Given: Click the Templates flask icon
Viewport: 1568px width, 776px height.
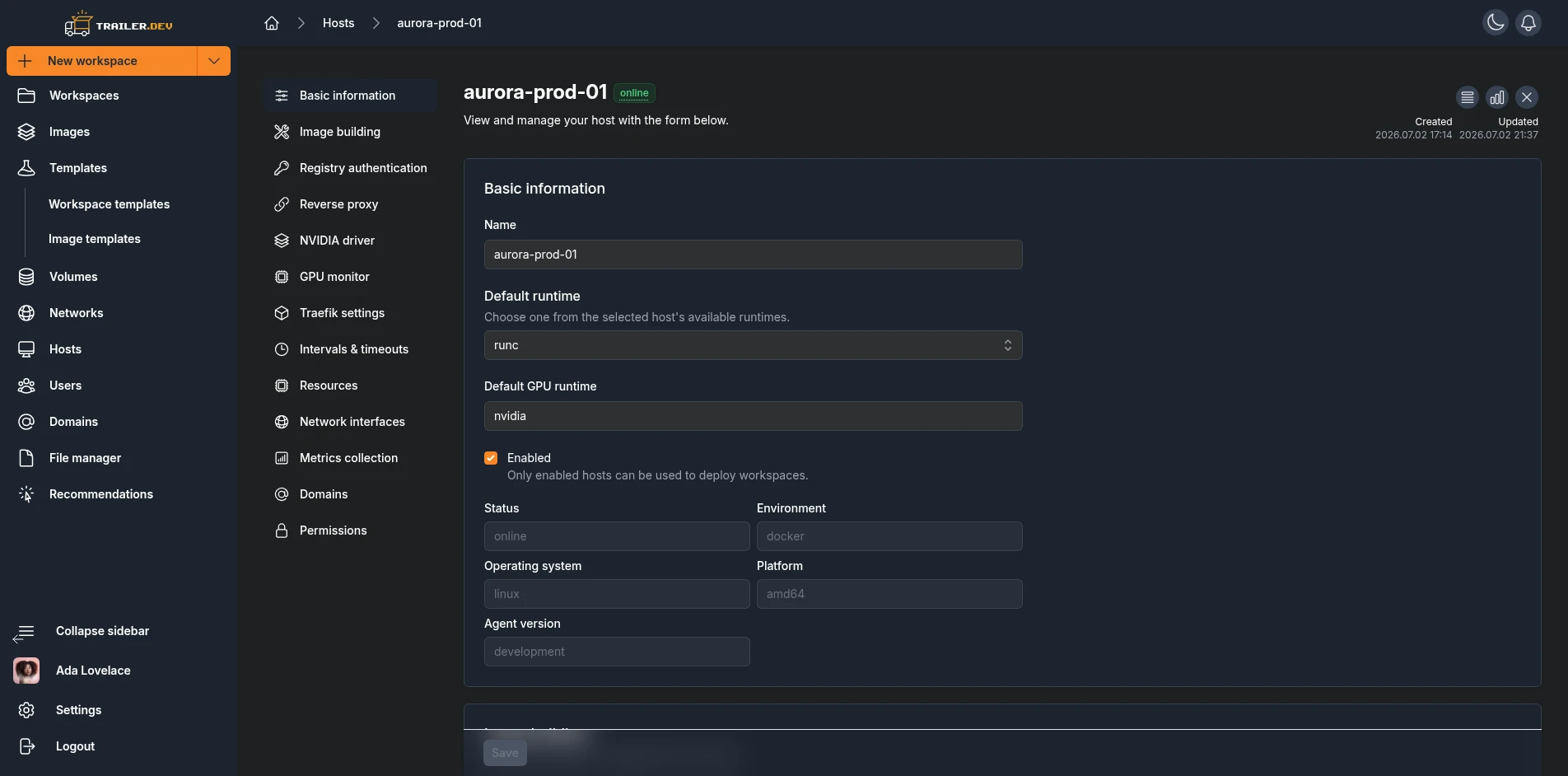Looking at the screenshot, I should click(26, 168).
